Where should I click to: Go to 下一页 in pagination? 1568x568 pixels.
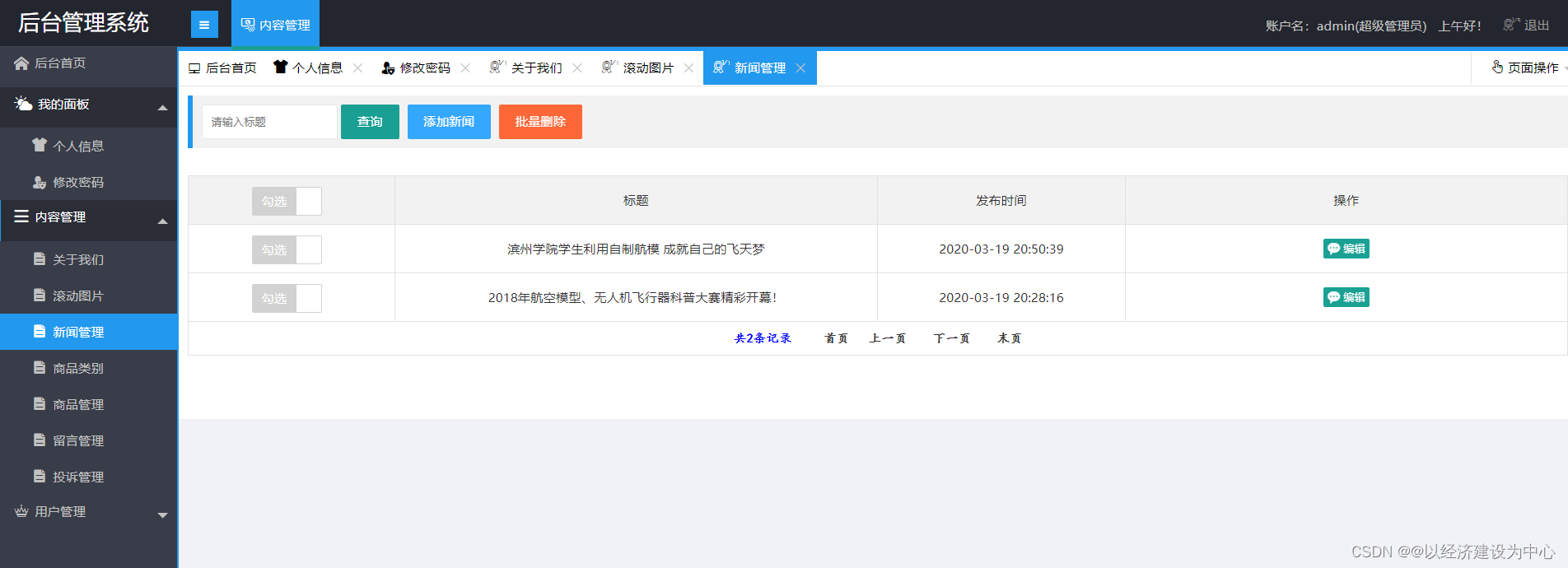[x=951, y=338]
